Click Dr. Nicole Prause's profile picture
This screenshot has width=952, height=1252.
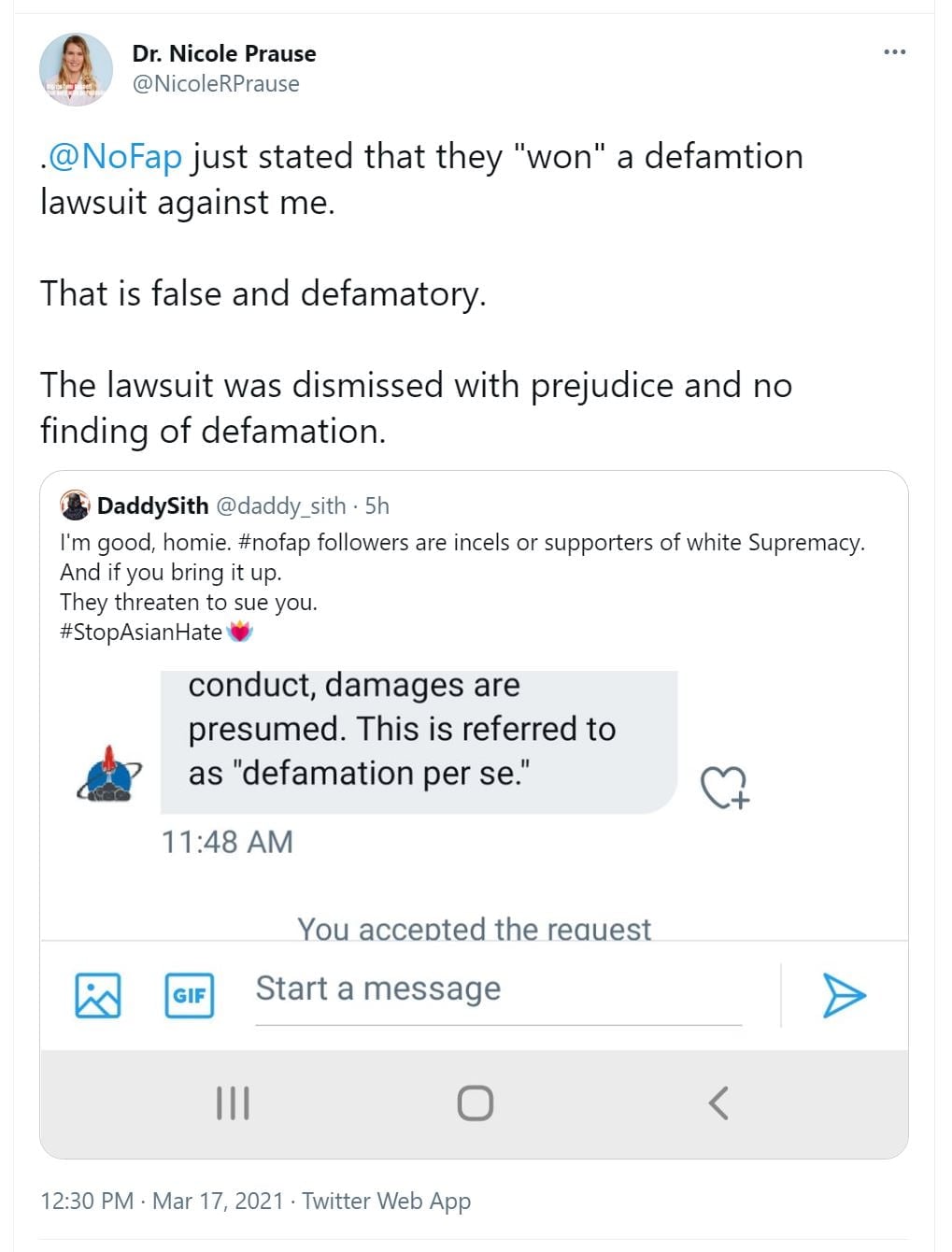76,69
